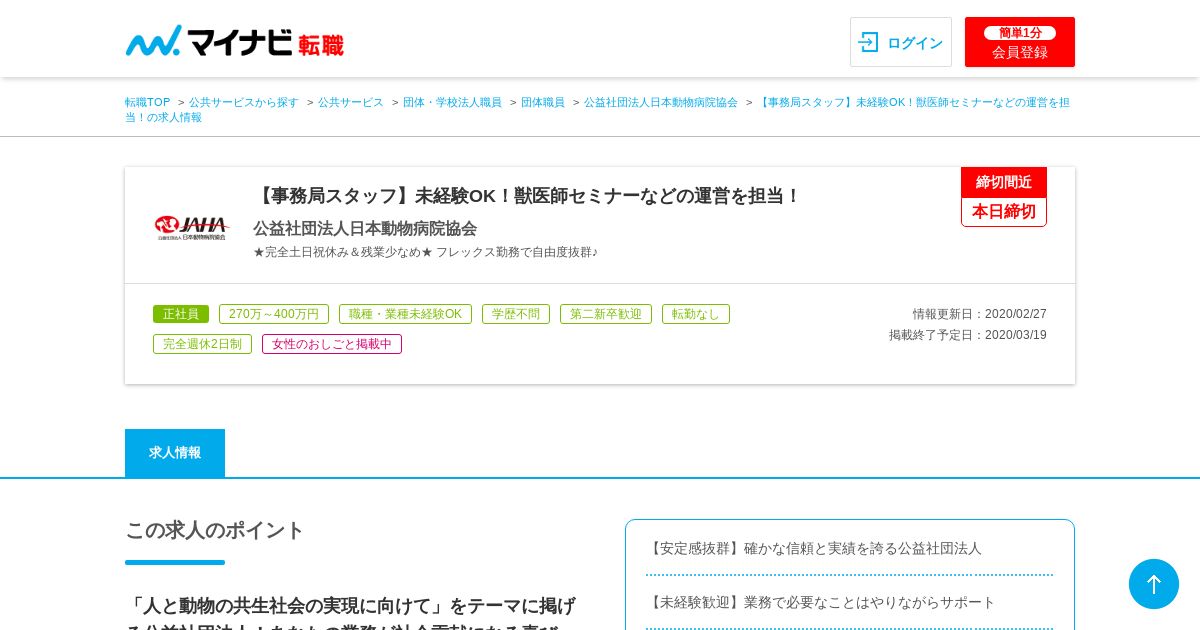Click the ★完全土日祝休み＆残業少なめ★ subtitle
Screen dimensions: 1200x630
click(x=425, y=252)
